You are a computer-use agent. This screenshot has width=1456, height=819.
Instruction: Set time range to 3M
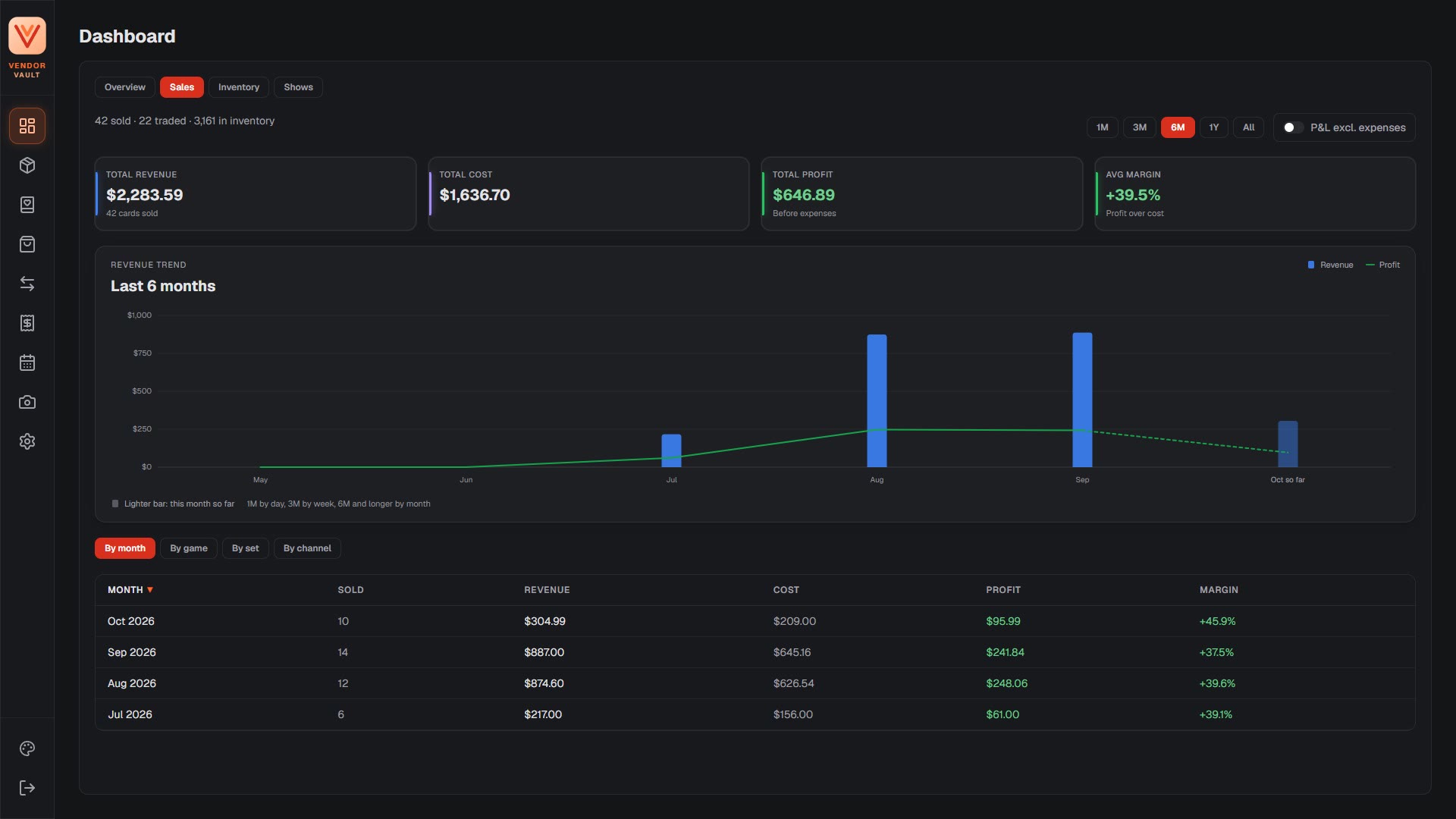[x=1139, y=127]
